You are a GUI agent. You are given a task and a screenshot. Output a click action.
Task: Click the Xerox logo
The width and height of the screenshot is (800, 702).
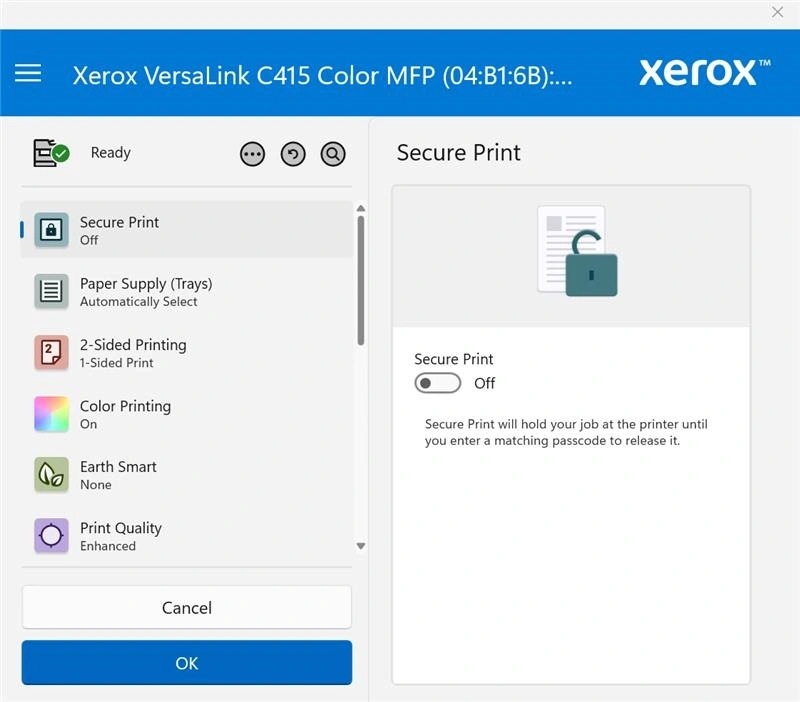705,72
